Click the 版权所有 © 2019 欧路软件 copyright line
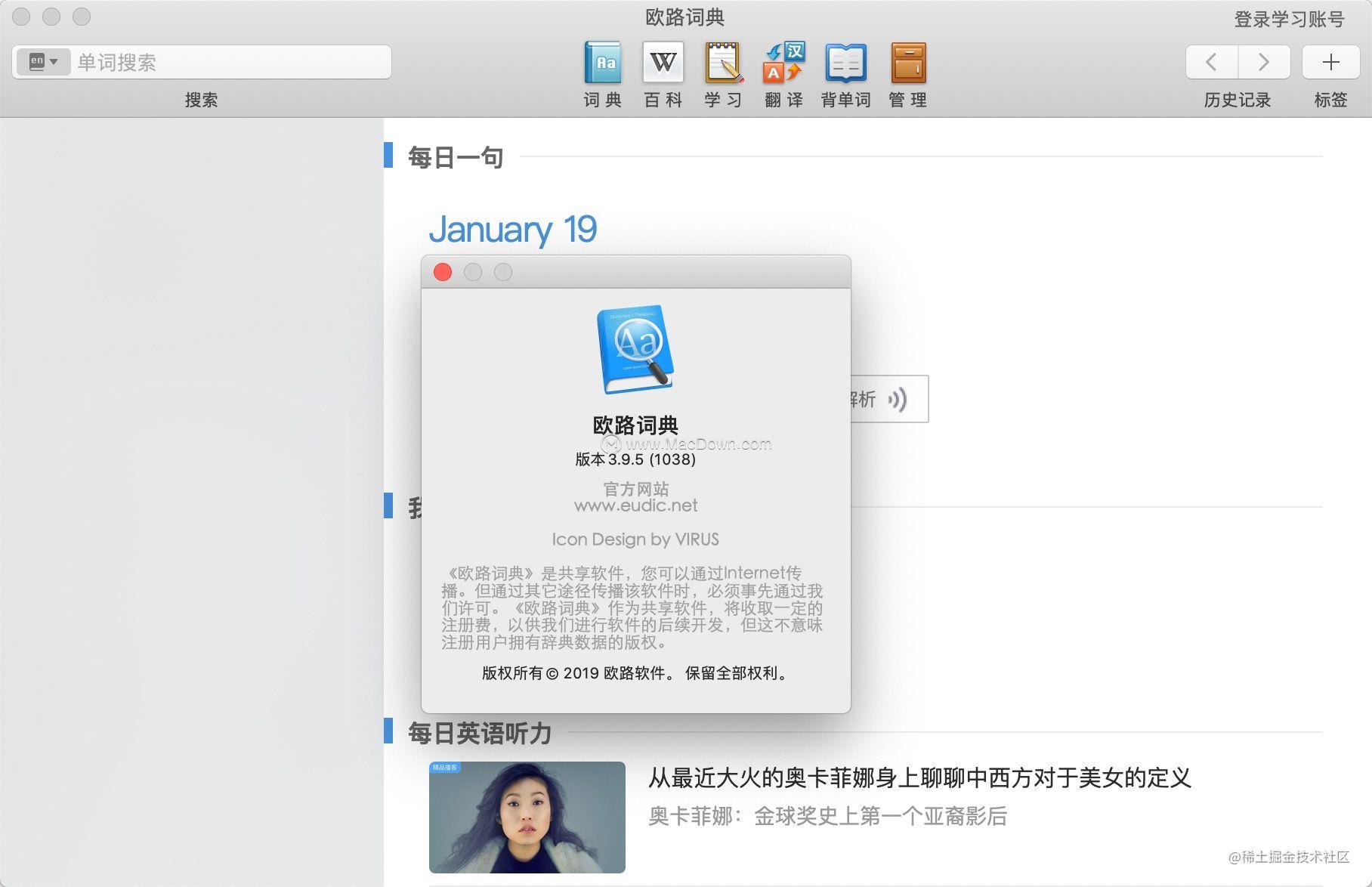 pyautogui.click(x=635, y=673)
